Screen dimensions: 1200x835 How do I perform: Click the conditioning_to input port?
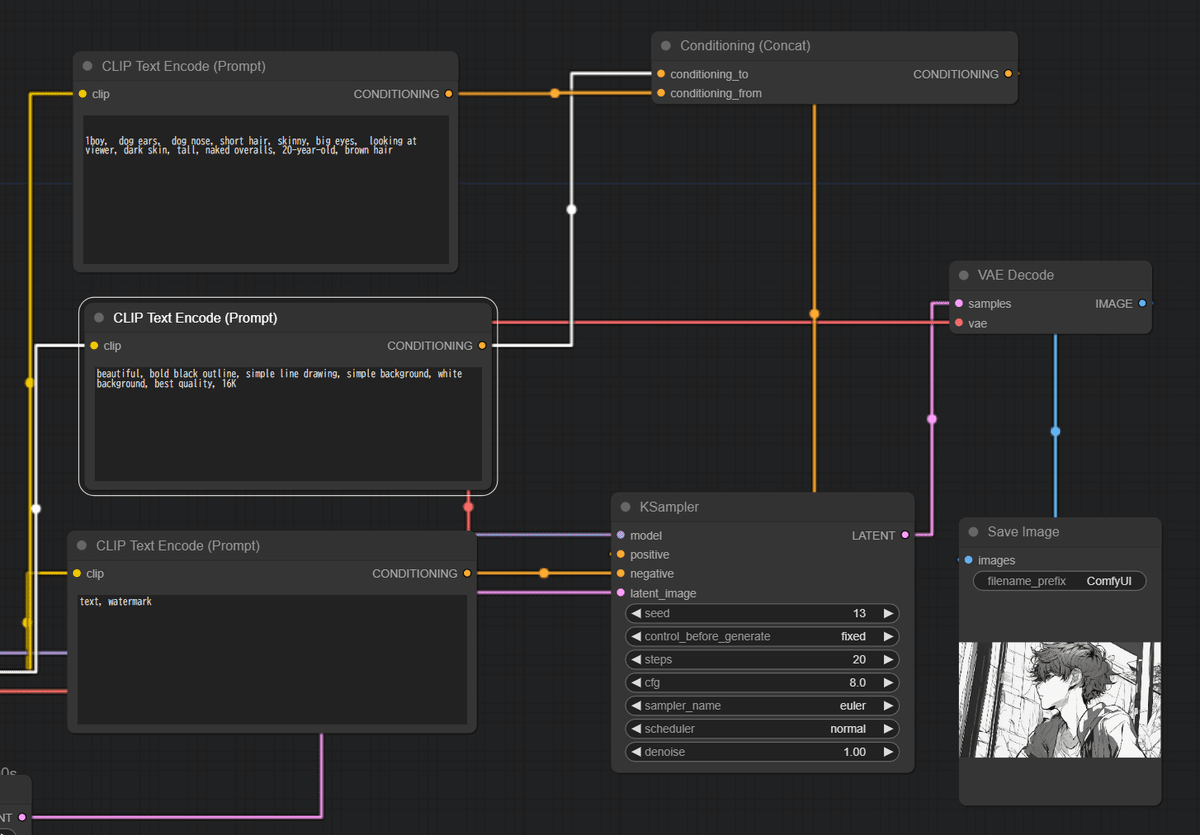coord(661,74)
